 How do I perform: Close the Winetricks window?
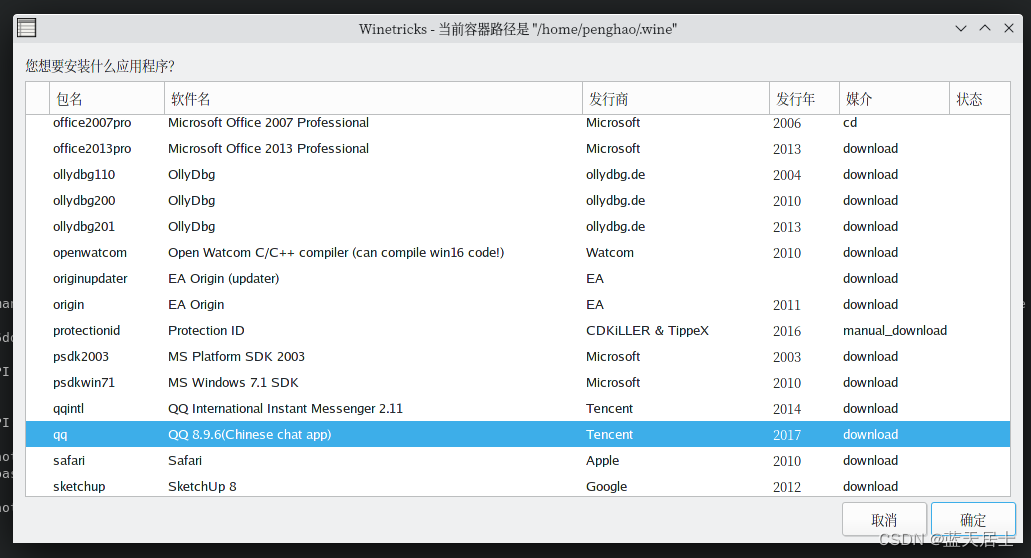(x=1009, y=28)
